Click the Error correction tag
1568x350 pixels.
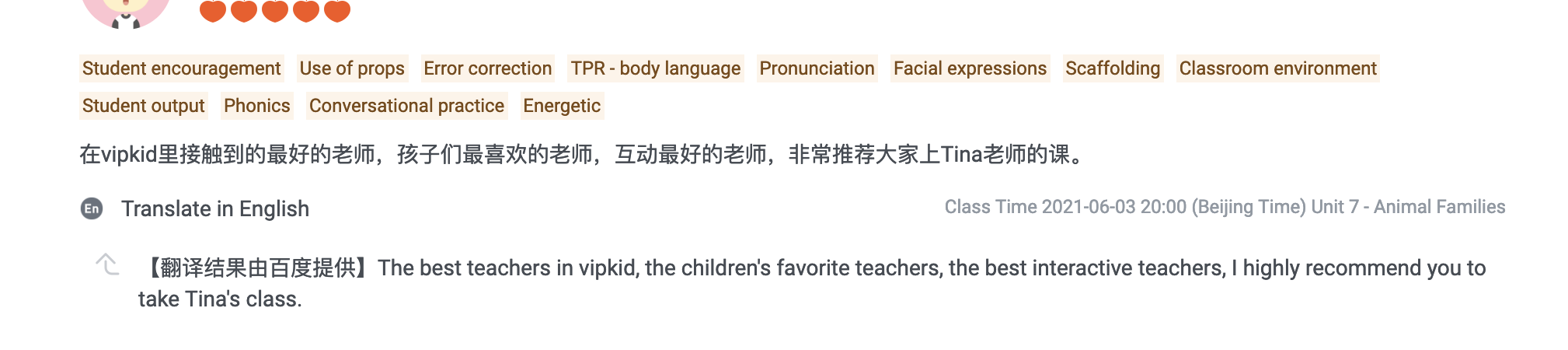pos(487,68)
